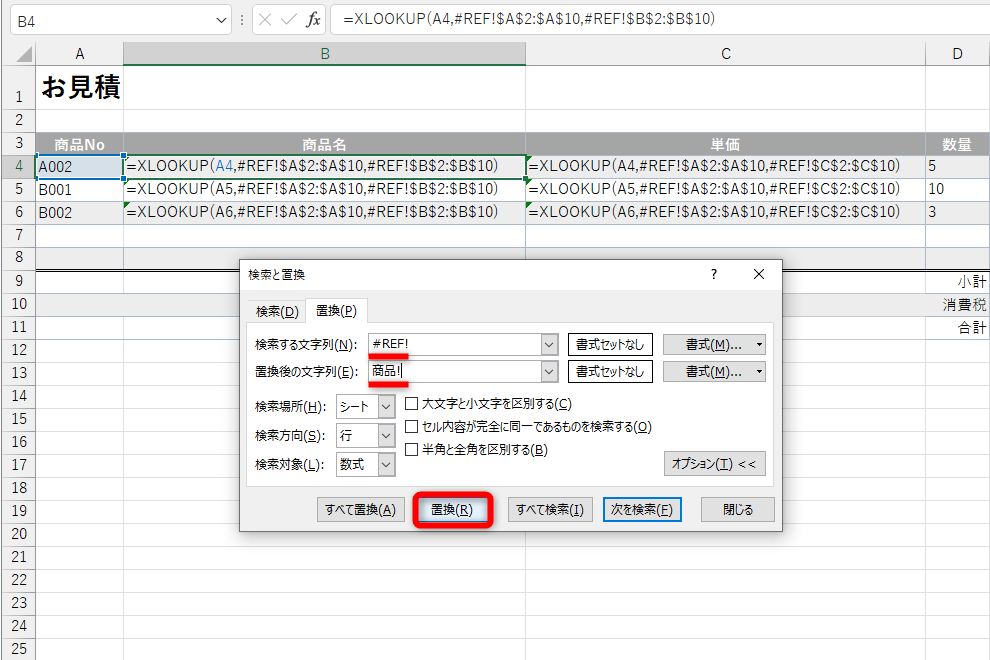Click the highlighted 置換(R) button
The width and height of the screenshot is (990, 660).
452,509
